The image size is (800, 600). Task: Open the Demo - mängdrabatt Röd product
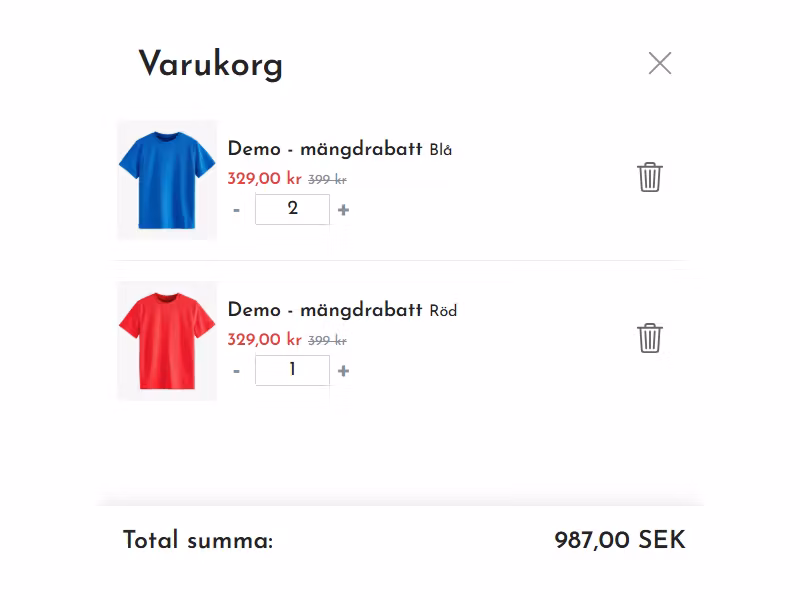point(340,311)
